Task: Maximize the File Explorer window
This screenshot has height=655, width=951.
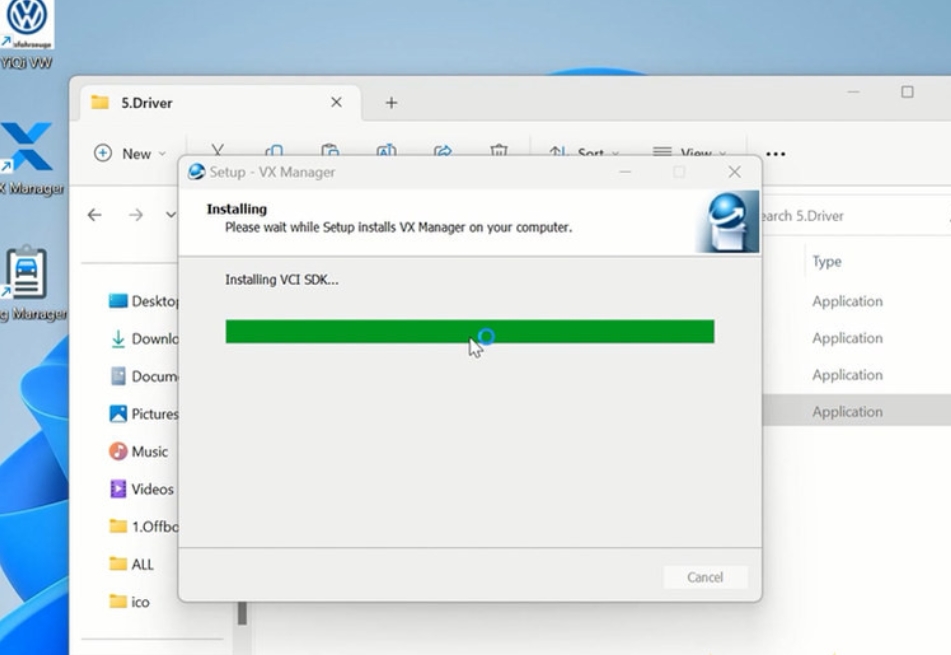Action: pyautogui.click(x=907, y=92)
